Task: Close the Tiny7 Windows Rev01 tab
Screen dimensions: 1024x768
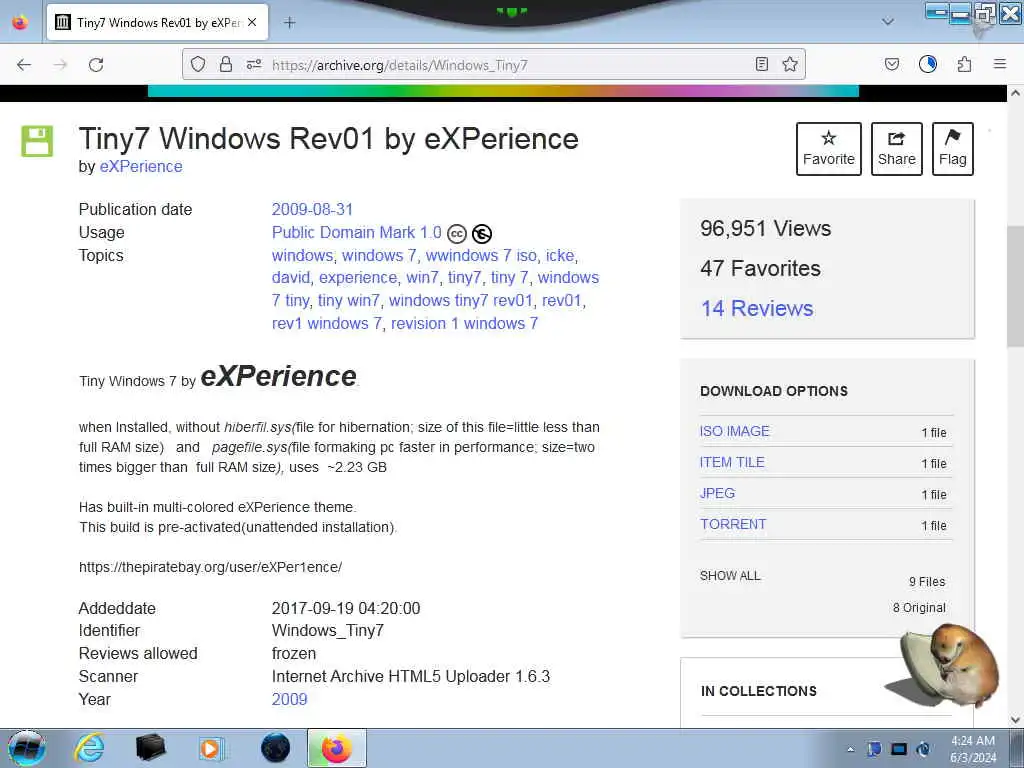Action: [252, 22]
